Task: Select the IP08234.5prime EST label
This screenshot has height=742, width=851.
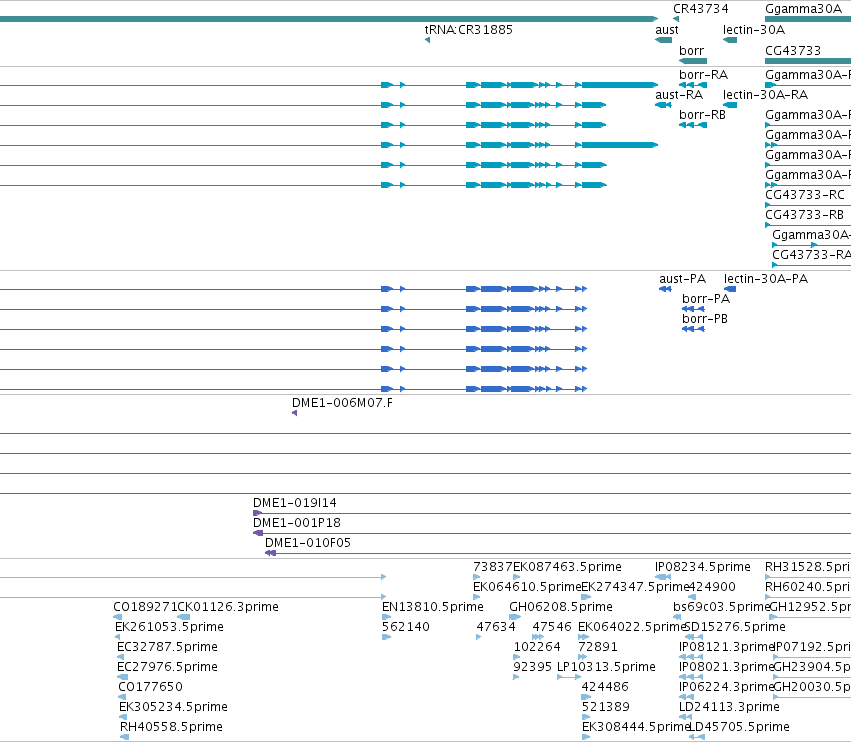Action: [x=703, y=567]
